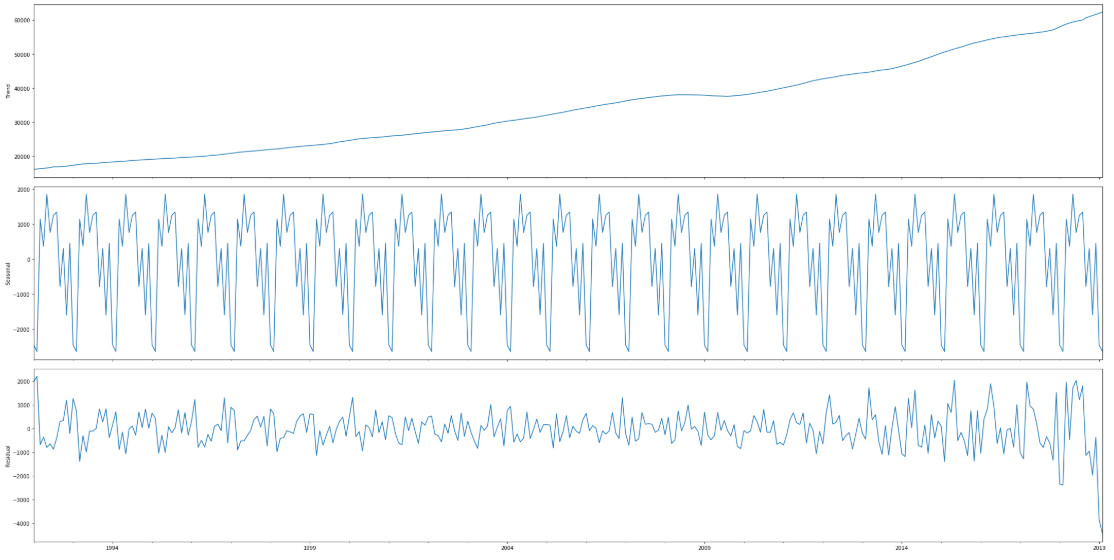Pick the -4000 tick on Residual plot

tap(23, 524)
